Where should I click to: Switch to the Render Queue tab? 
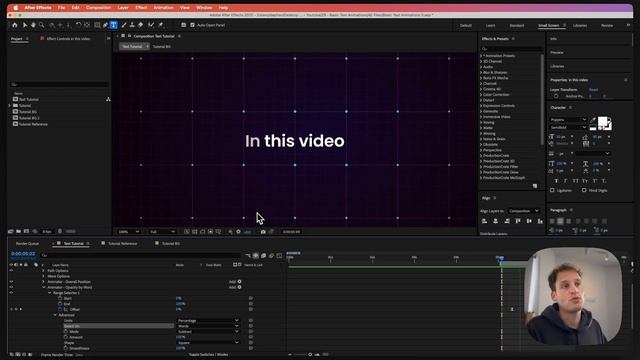point(27,244)
